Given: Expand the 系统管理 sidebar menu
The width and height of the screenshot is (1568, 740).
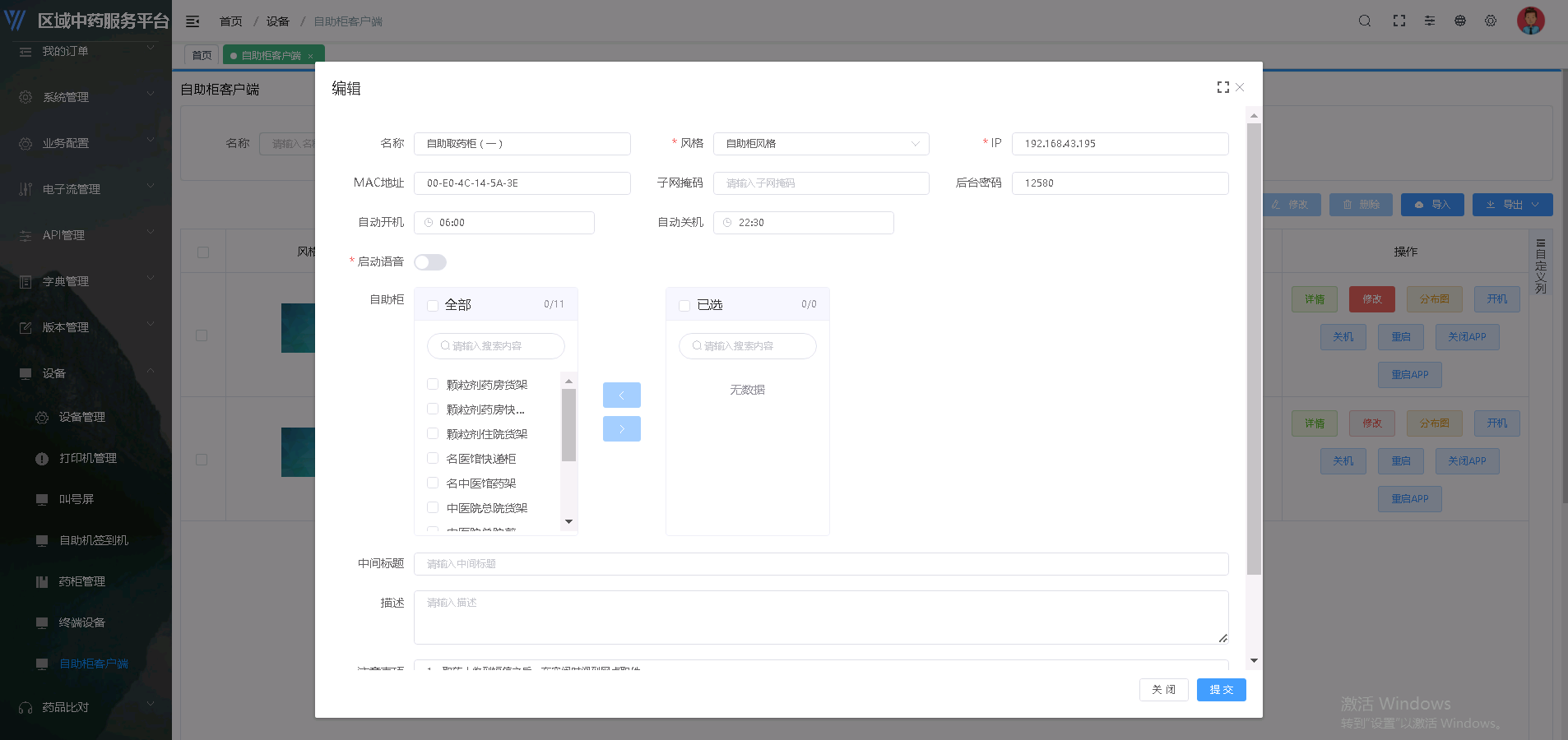Looking at the screenshot, I should pyautogui.click(x=86, y=97).
